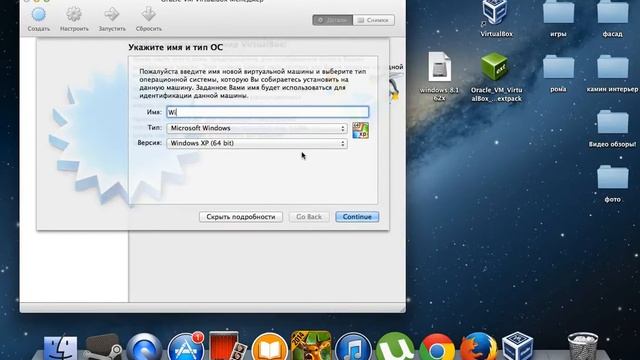
Task: Open the deer hunting game in dock
Action: pos(311,346)
